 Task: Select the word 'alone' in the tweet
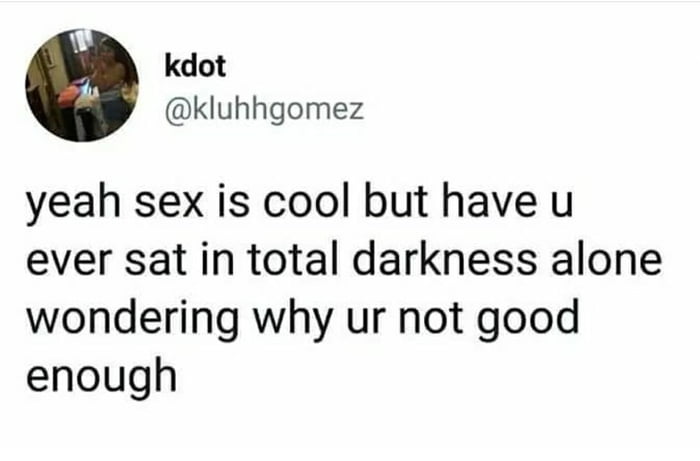(606, 260)
